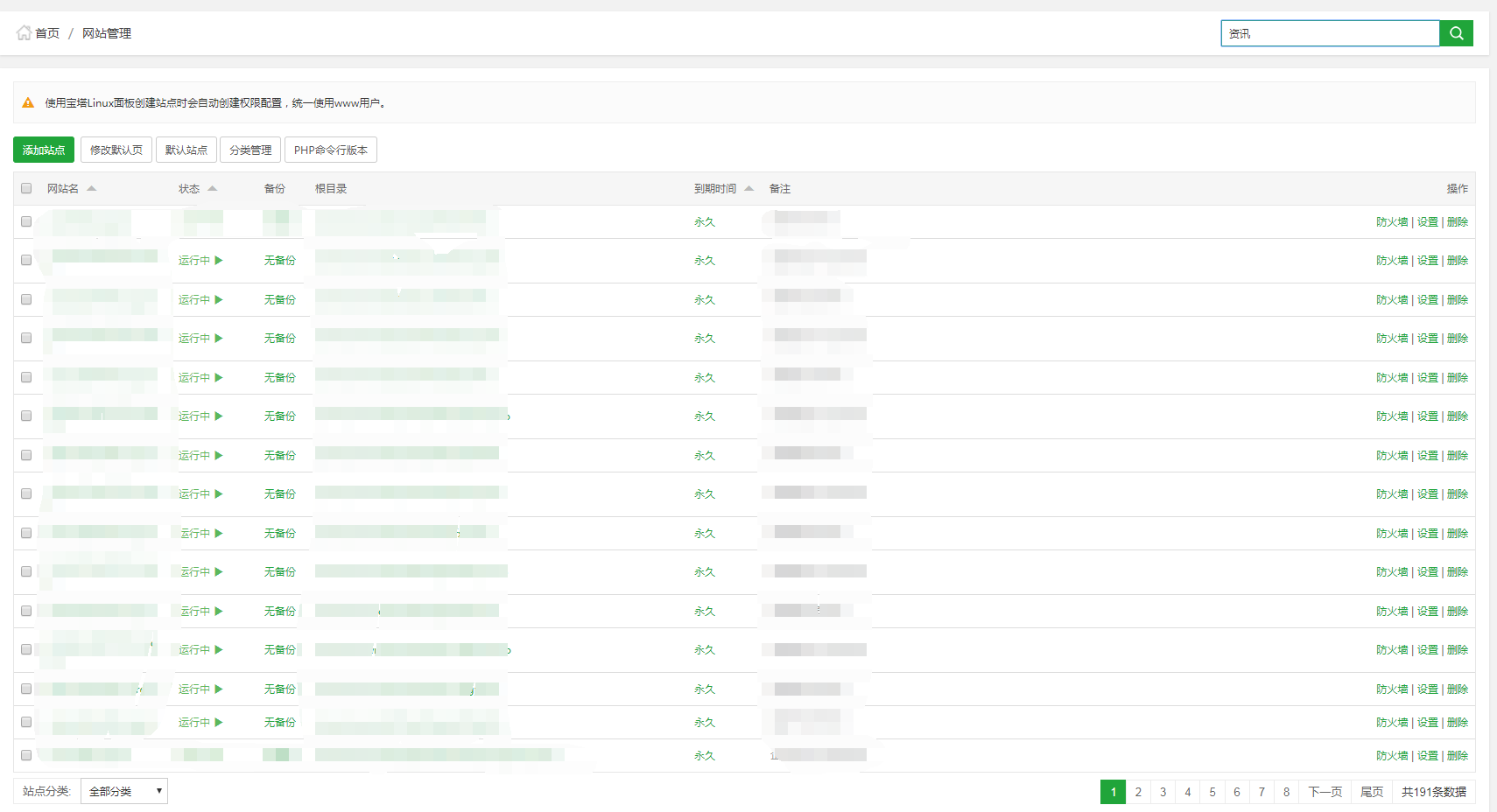Click the 网站管理 breadcrumb item
The height and width of the screenshot is (812, 1497).
pos(107,33)
